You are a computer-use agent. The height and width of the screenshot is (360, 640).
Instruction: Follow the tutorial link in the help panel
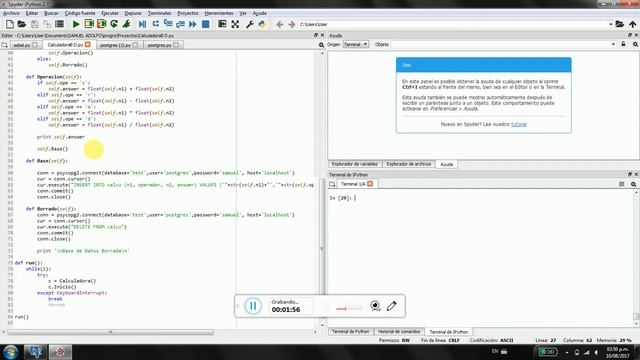click(519, 124)
